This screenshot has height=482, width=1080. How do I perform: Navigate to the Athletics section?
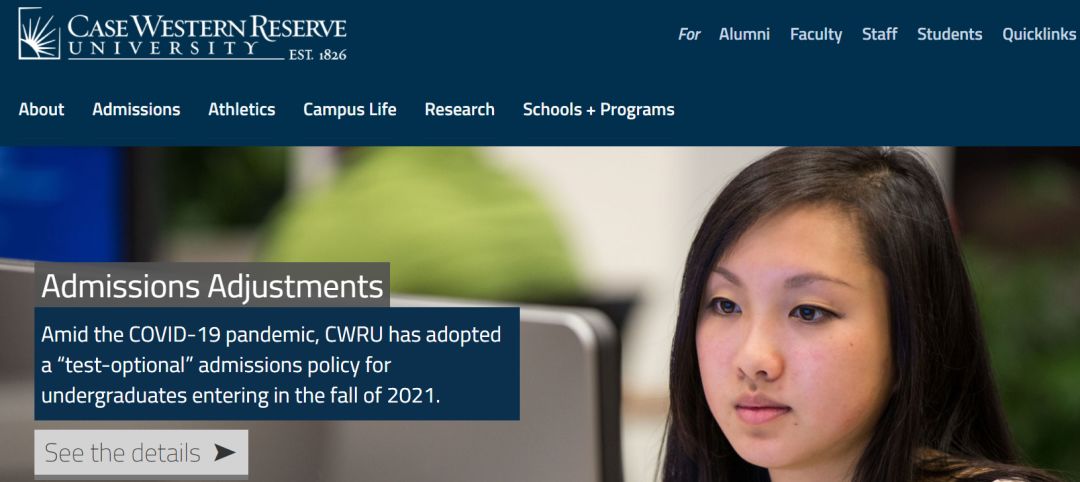[x=241, y=110]
